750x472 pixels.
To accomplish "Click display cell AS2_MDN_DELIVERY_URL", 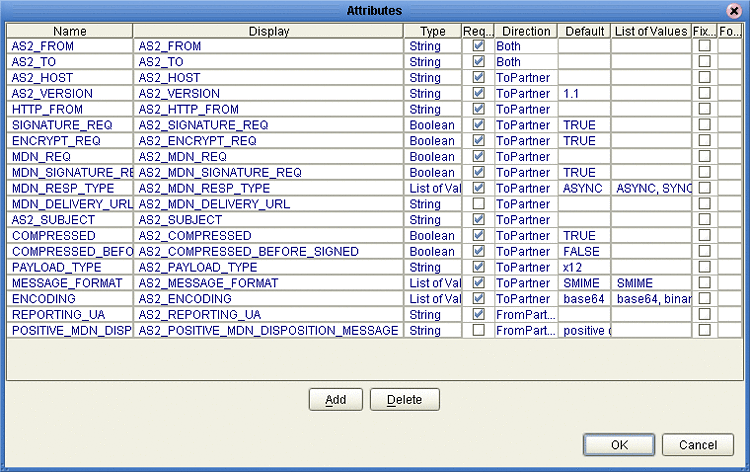I will click(268, 204).
